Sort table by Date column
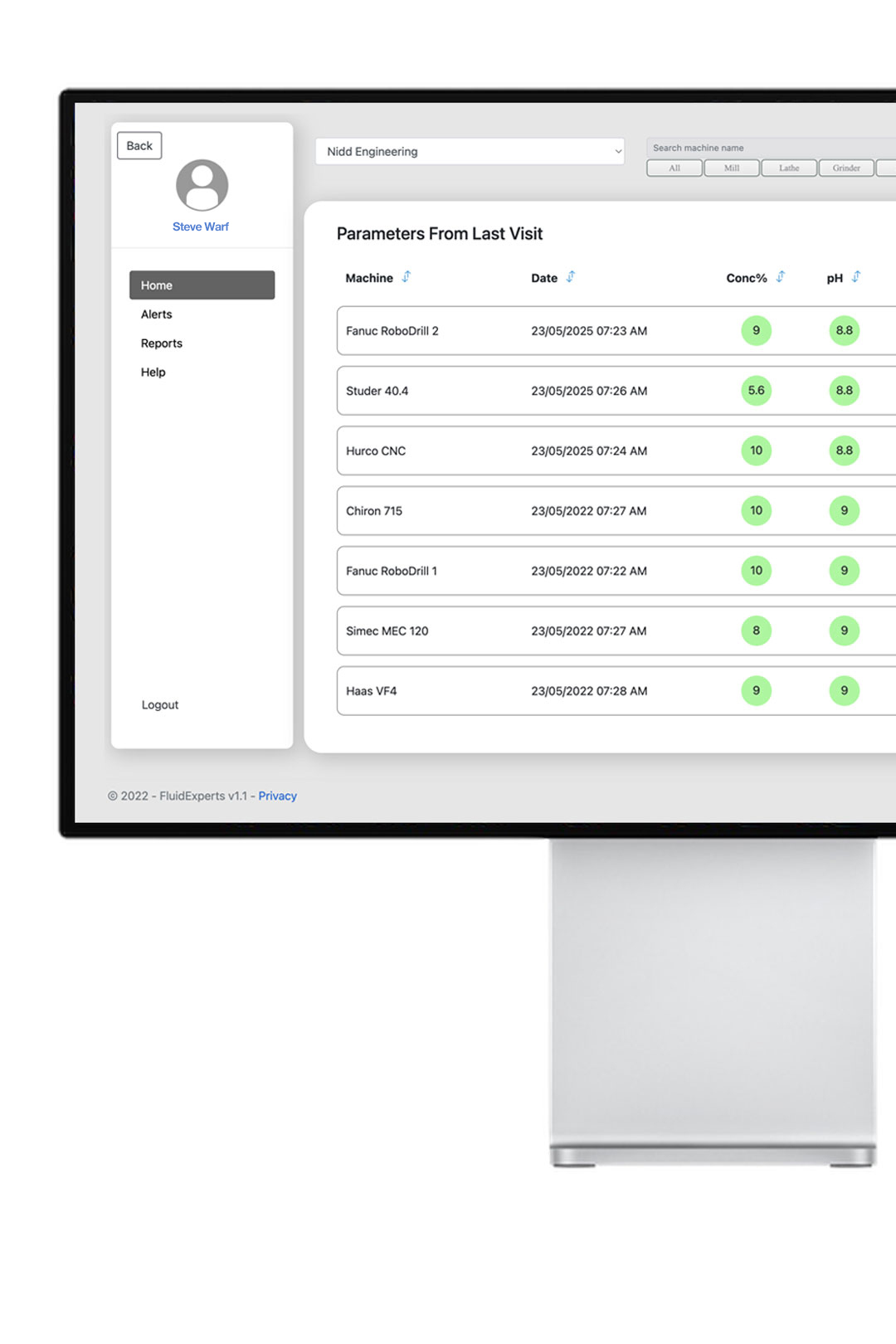896x1344 pixels. click(x=570, y=277)
